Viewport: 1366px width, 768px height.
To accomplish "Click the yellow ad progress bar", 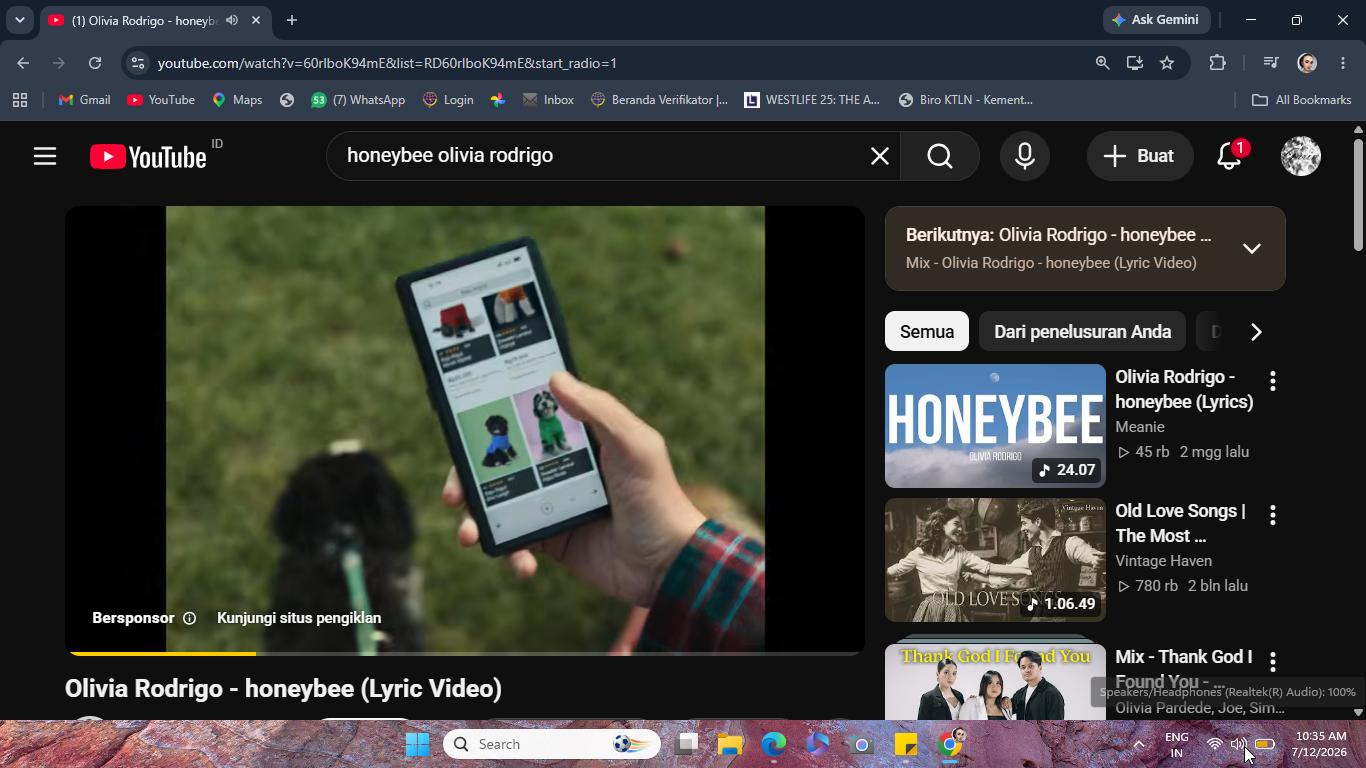I will pos(161,653).
